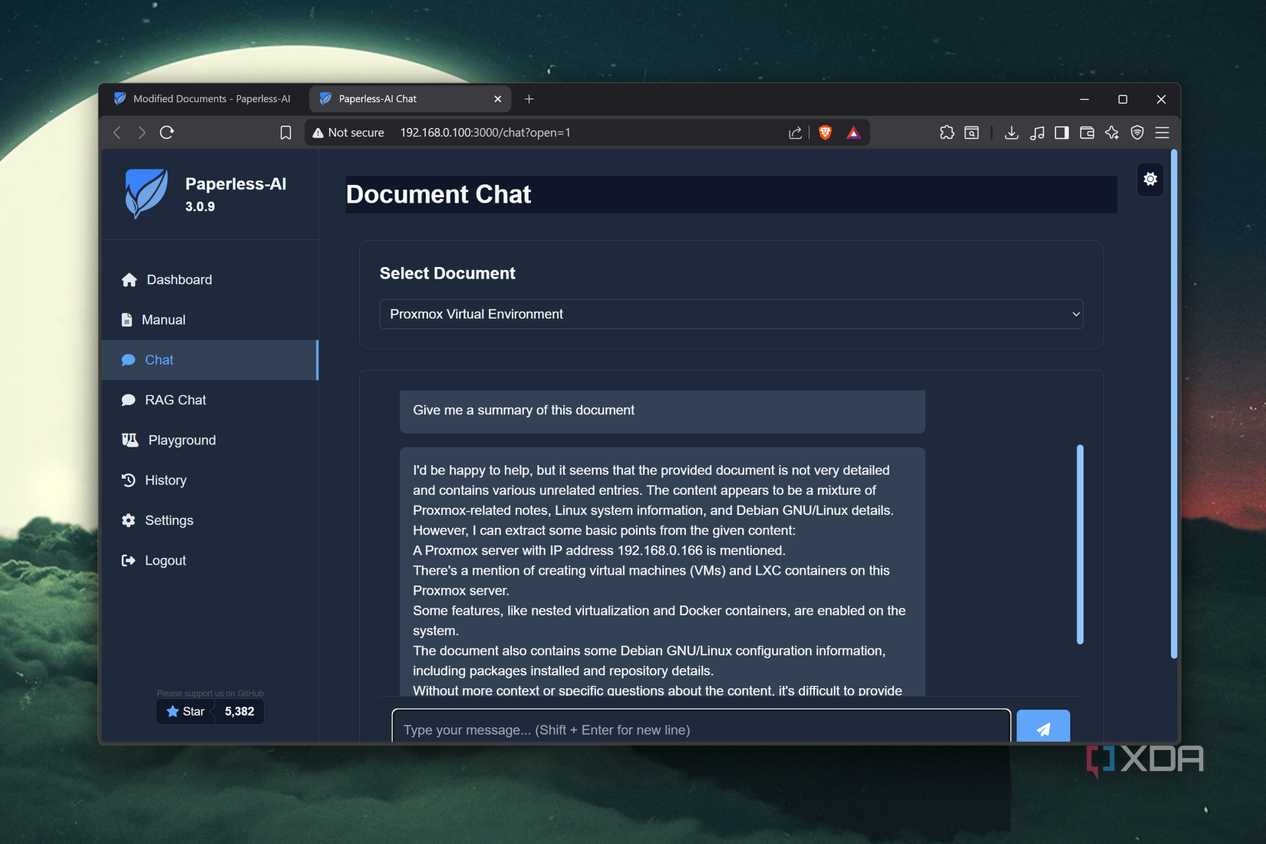Open the browser hamburger menu

pos(1162,132)
